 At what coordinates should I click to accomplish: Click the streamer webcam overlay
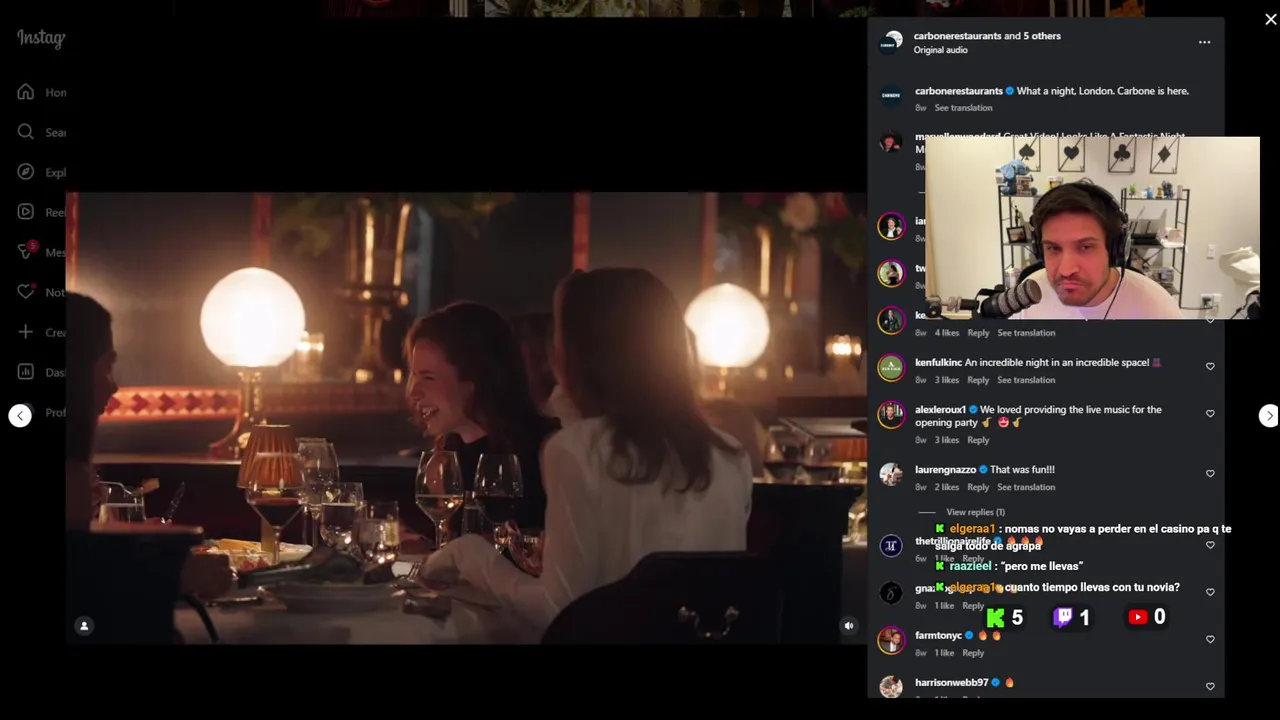tap(1092, 228)
